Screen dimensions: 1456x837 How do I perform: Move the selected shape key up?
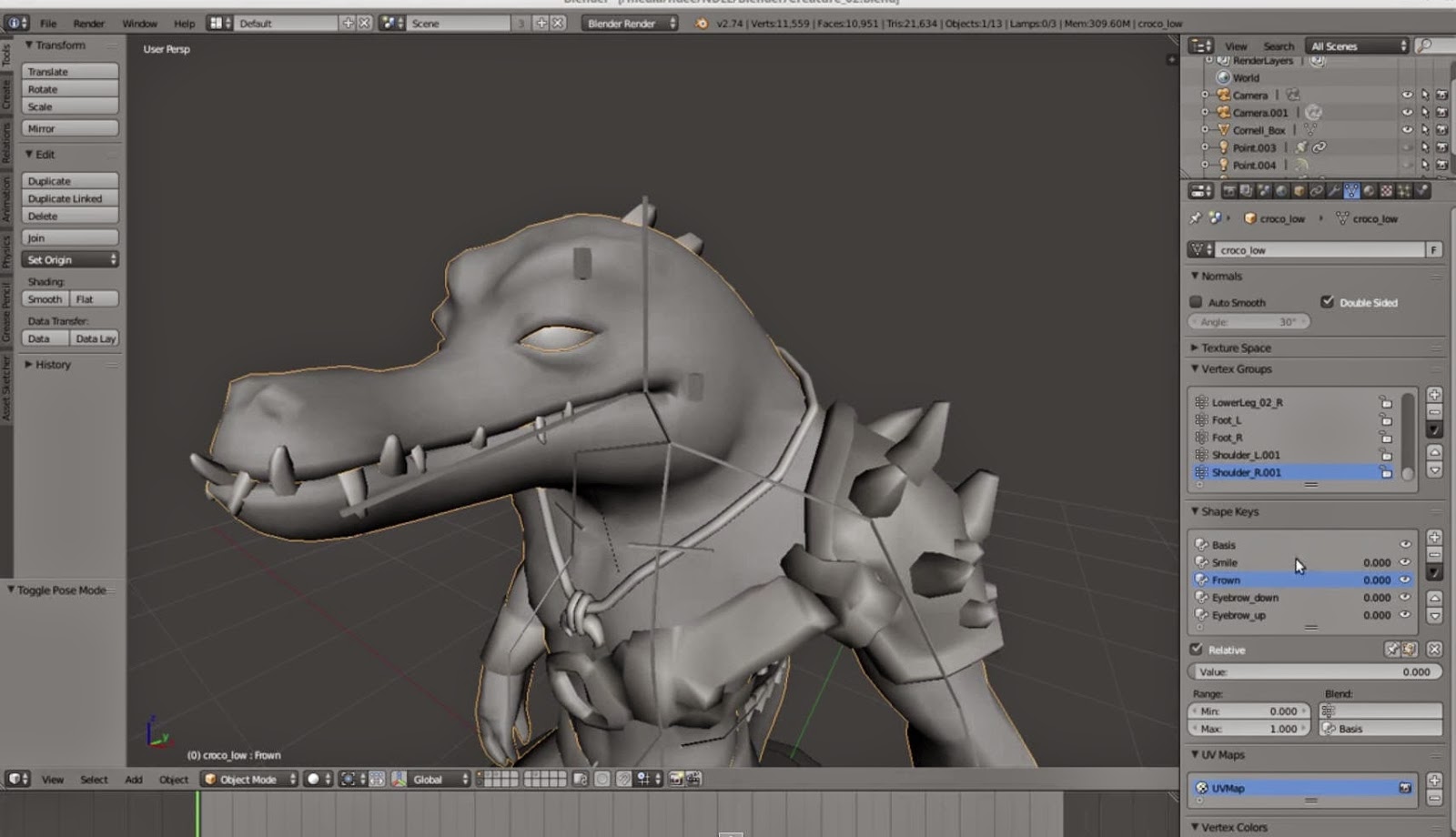[1434, 598]
